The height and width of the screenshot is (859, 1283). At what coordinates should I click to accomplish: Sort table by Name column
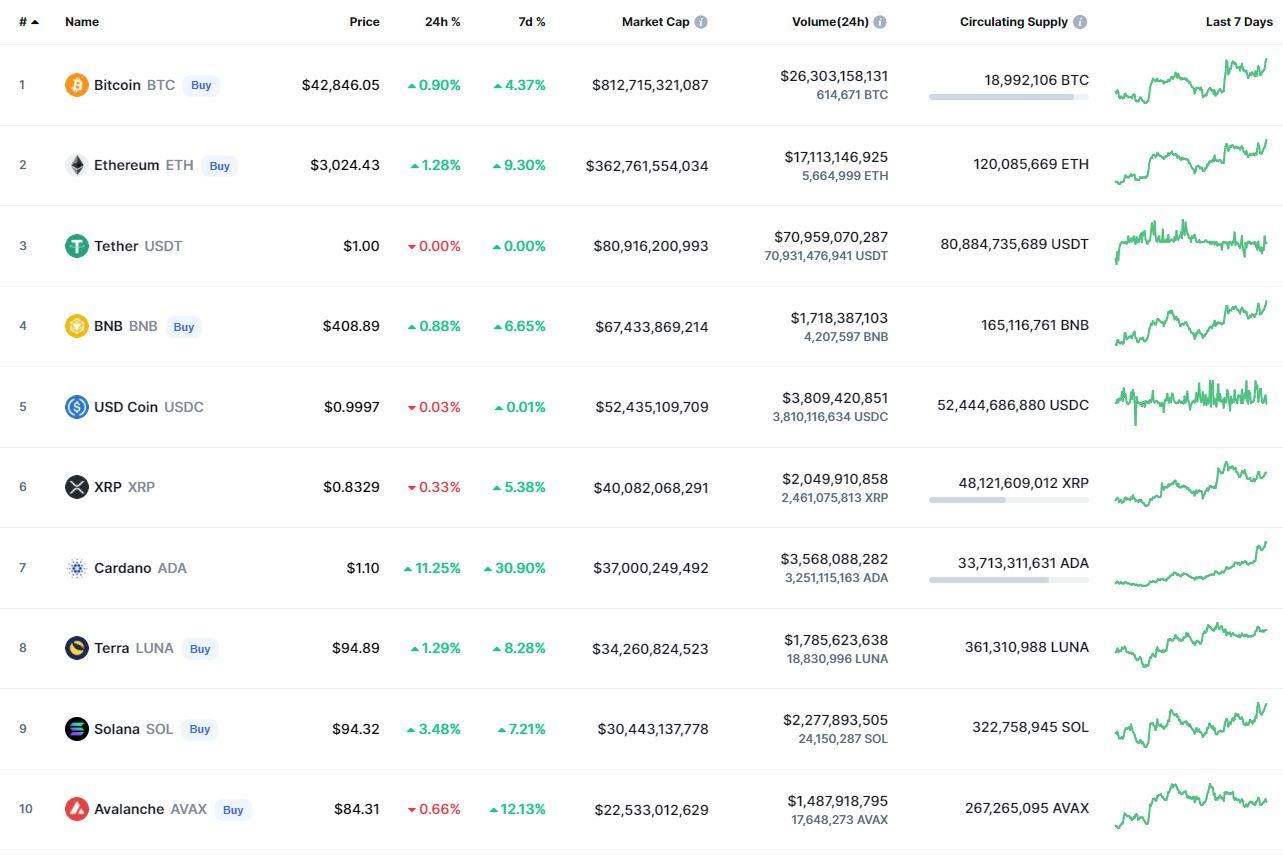(82, 22)
